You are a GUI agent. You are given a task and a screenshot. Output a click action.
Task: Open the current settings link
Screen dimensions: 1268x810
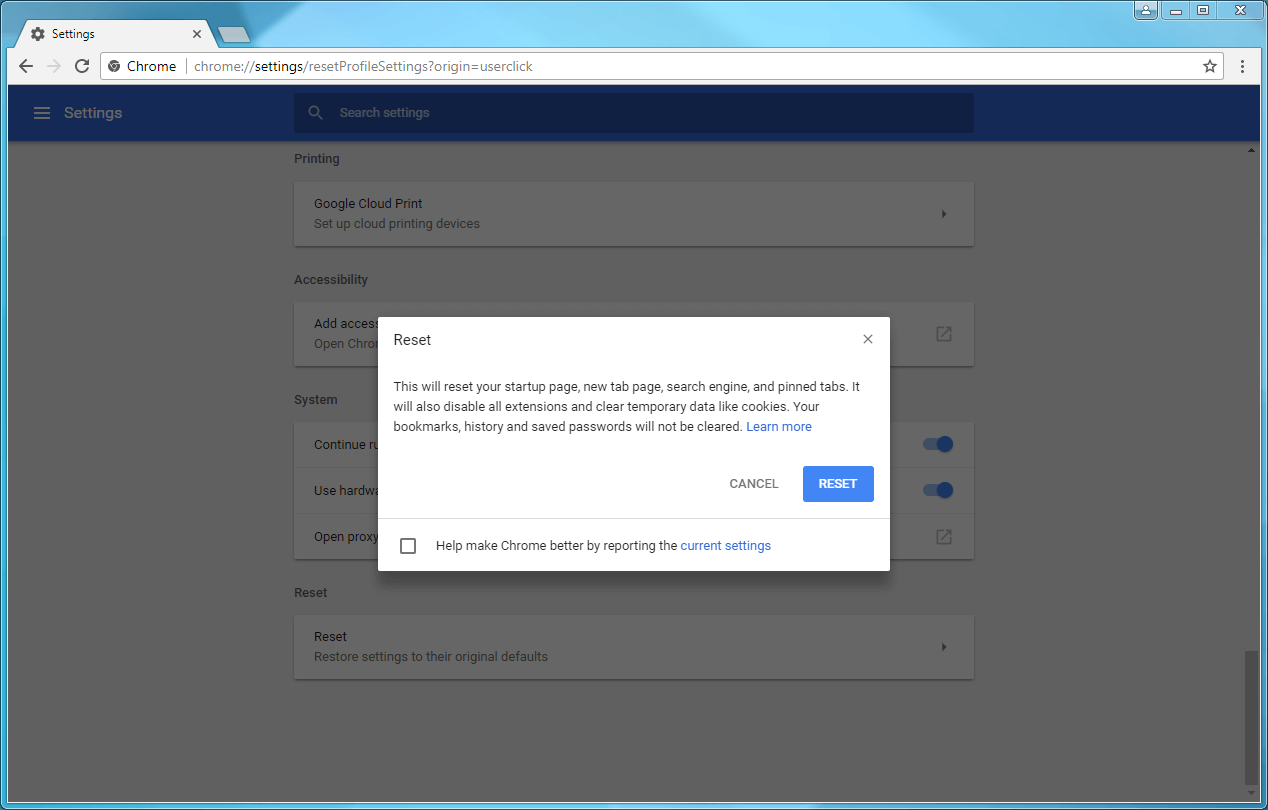(726, 546)
